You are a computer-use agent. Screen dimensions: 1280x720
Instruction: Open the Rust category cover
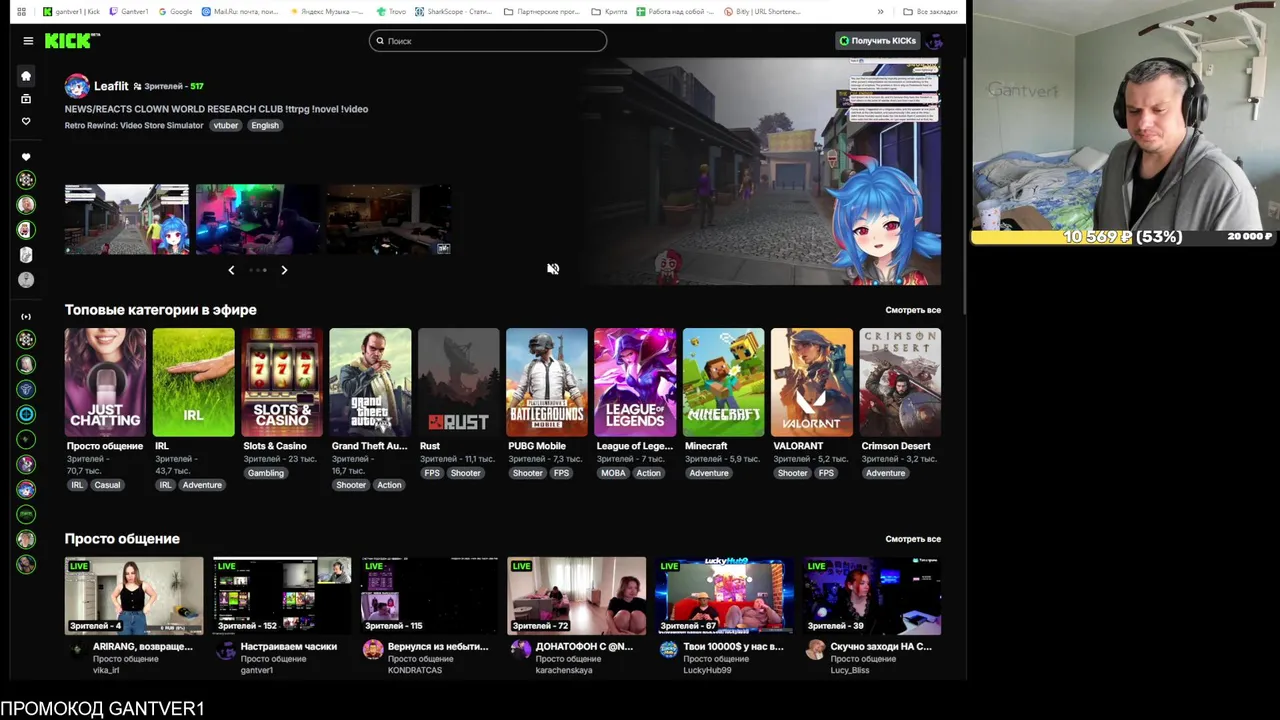[458, 382]
